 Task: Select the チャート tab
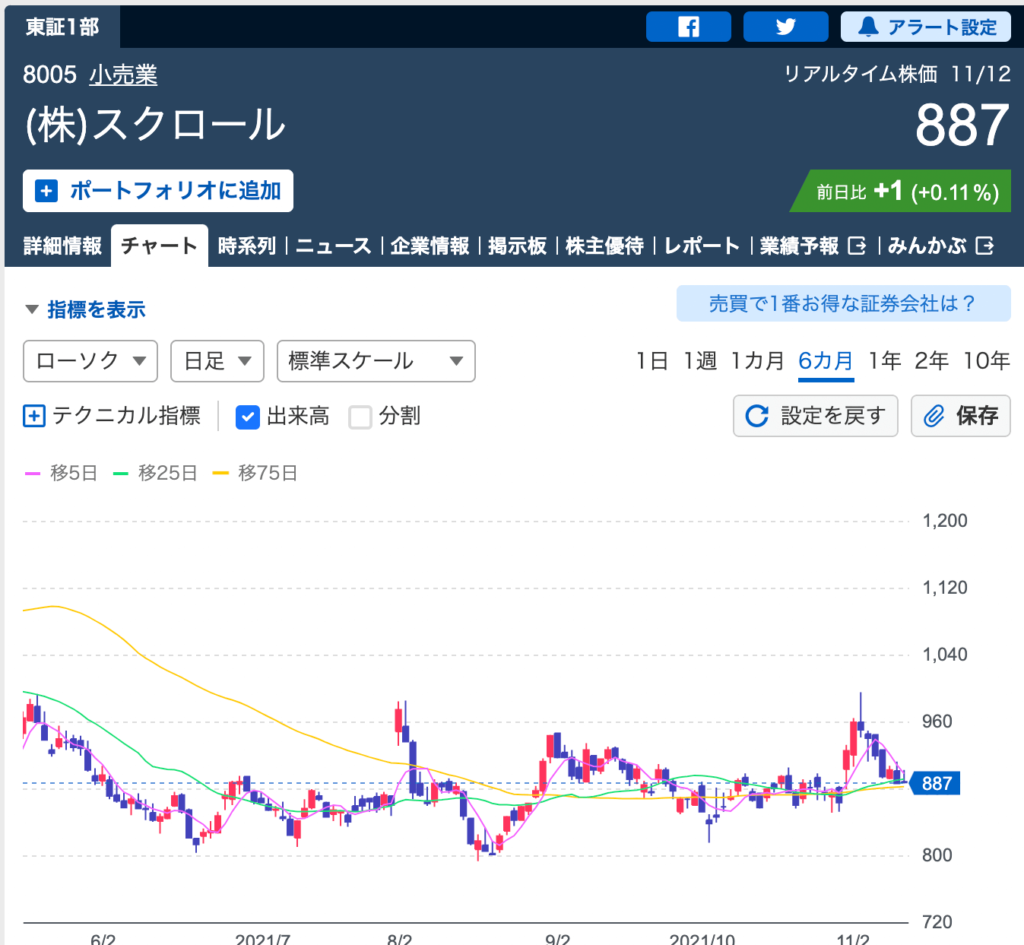tap(159, 246)
